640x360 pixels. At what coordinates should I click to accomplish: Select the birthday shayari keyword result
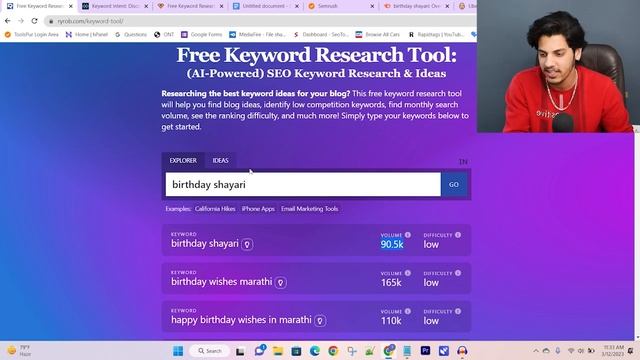204,244
